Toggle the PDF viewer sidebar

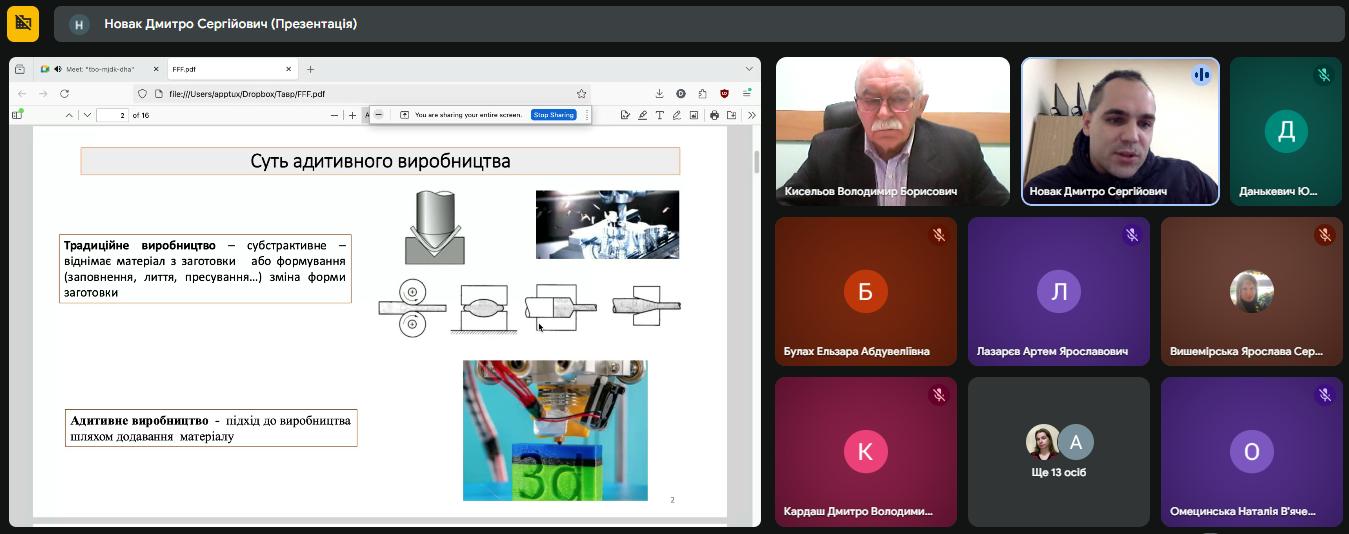click(x=17, y=115)
